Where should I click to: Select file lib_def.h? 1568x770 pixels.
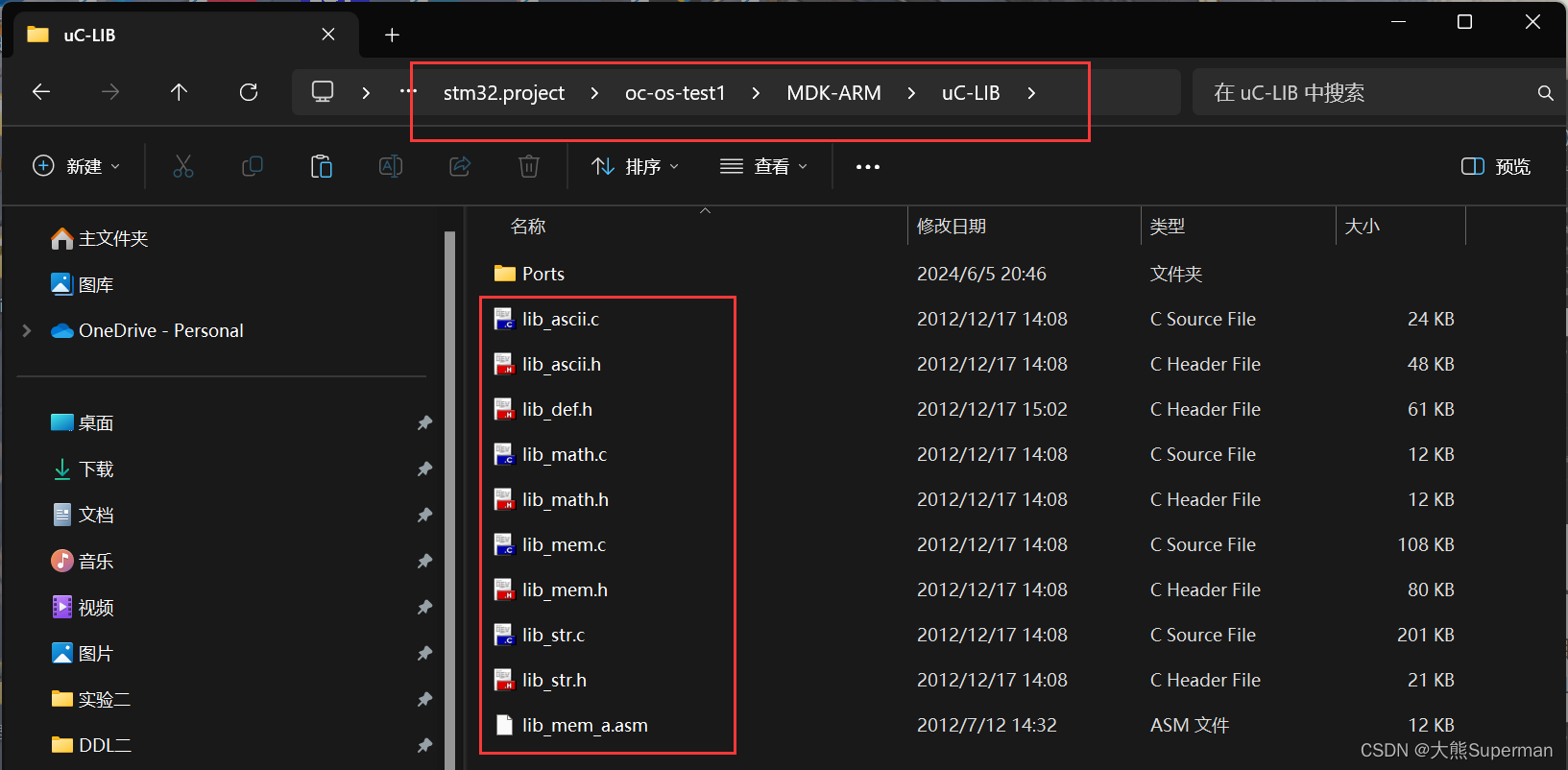(557, 409)
